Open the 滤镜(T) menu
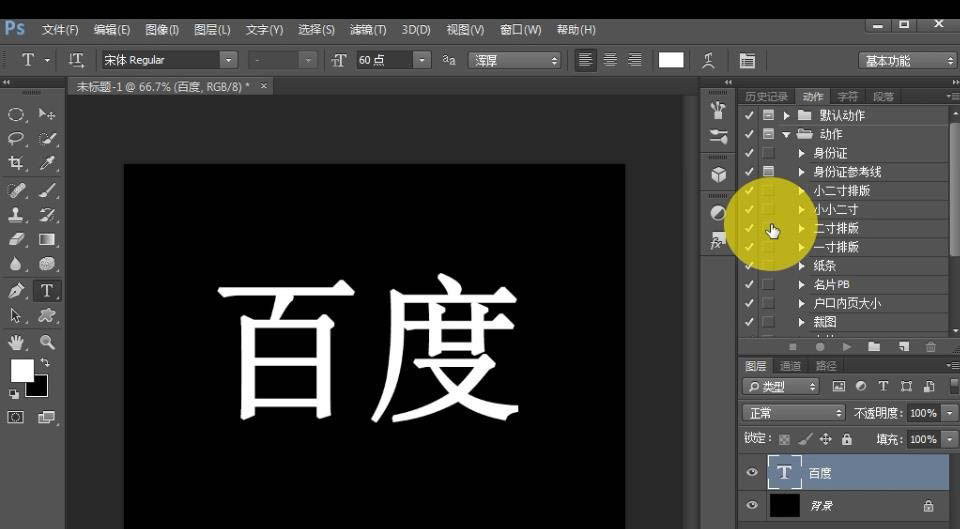The width and height of the screenshot is (960, 529). pyautogui.click(x=368, y=29)
